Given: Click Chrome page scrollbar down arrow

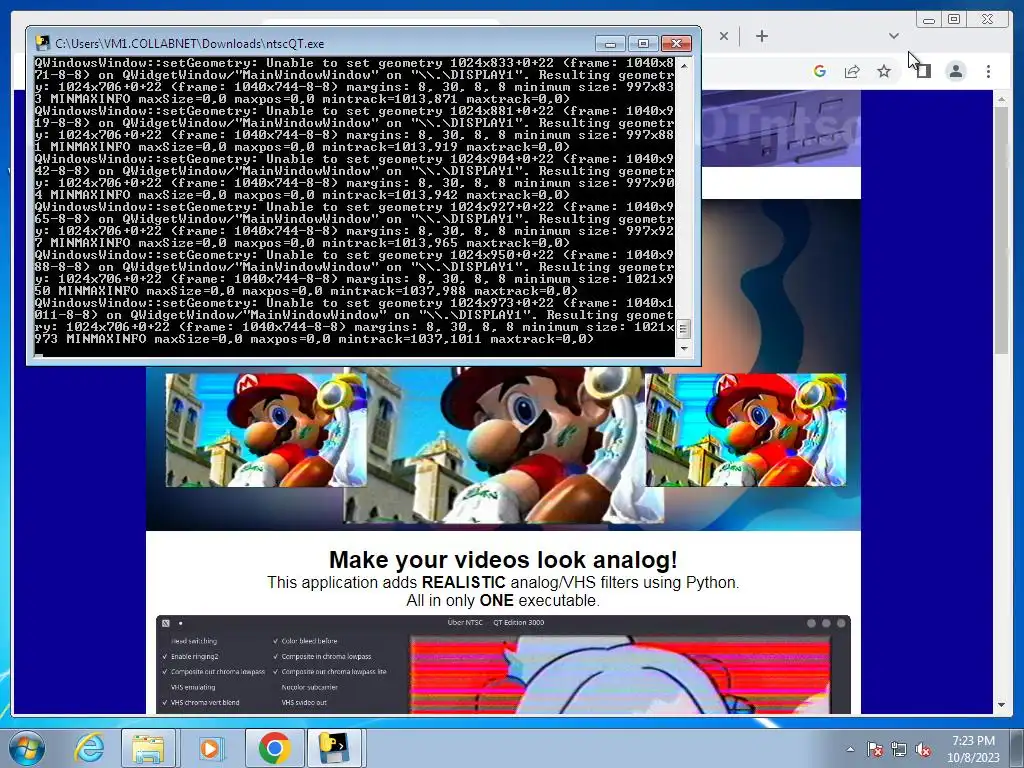Looking at the screenshot, I should 1001,705.
